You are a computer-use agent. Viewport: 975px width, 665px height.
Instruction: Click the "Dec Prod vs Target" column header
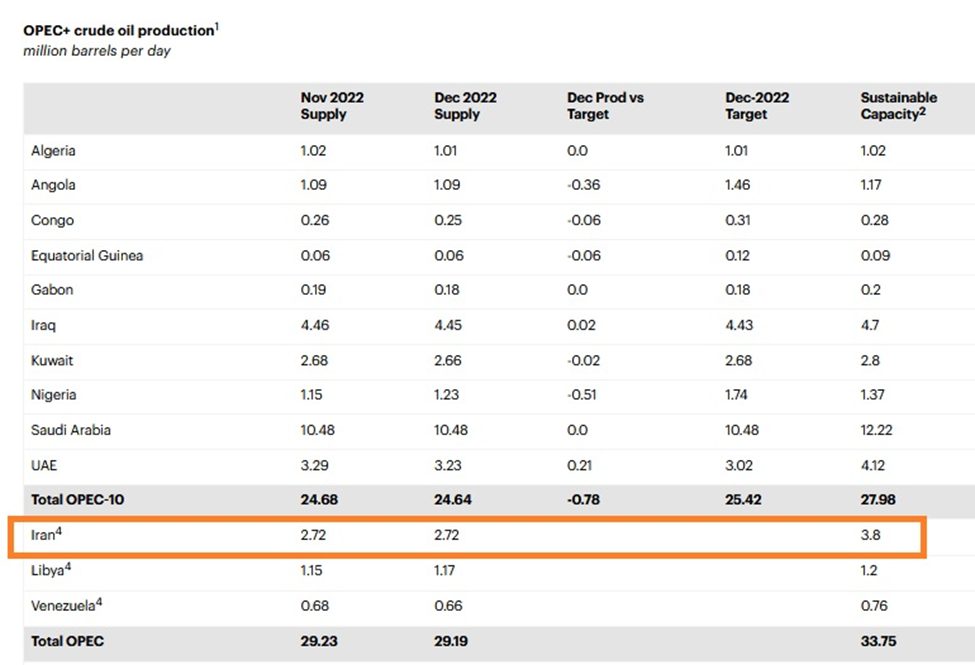click(605, 106)
